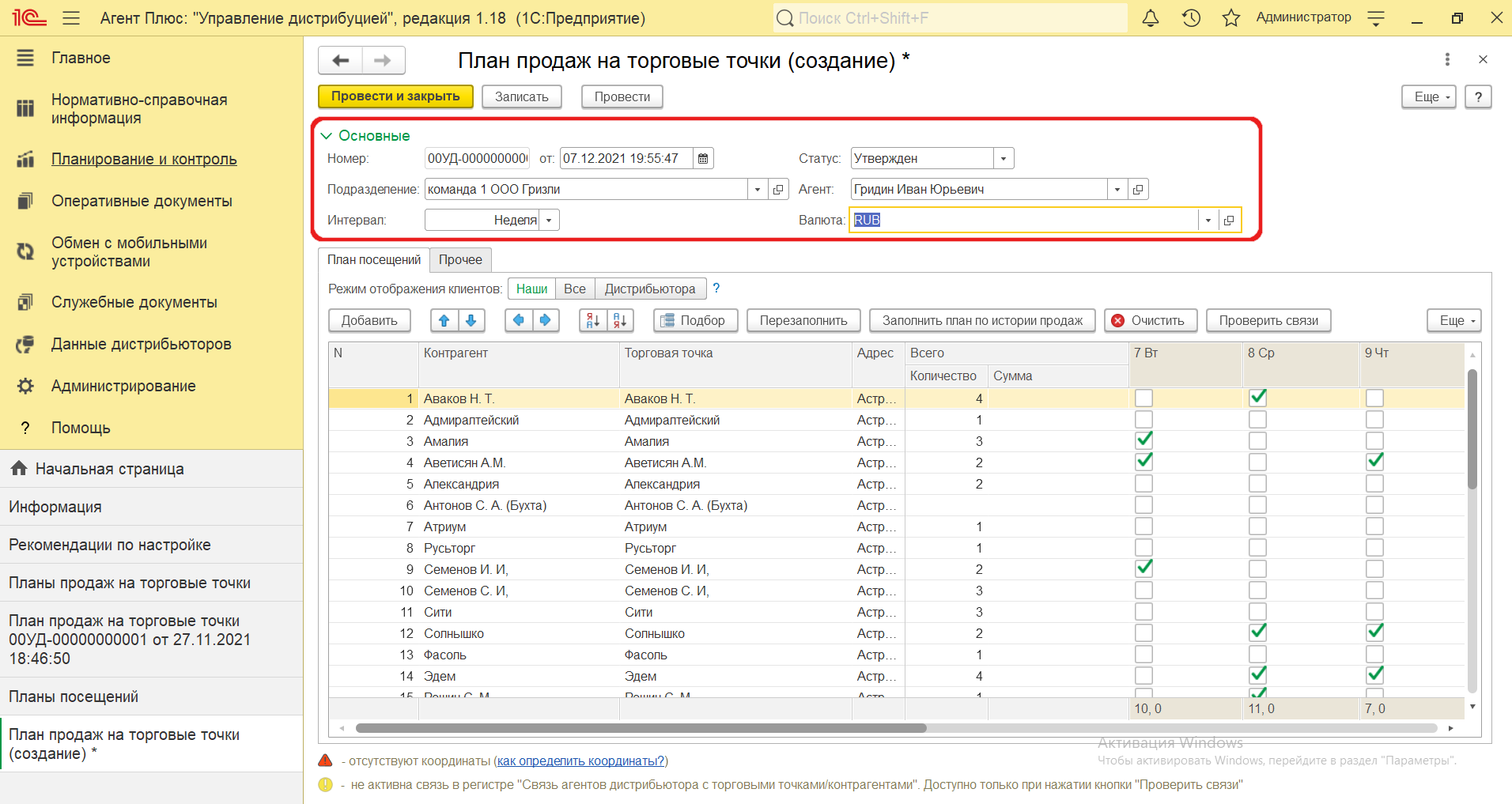
Task: Click Добавить button
Action: tap(369, 320)
